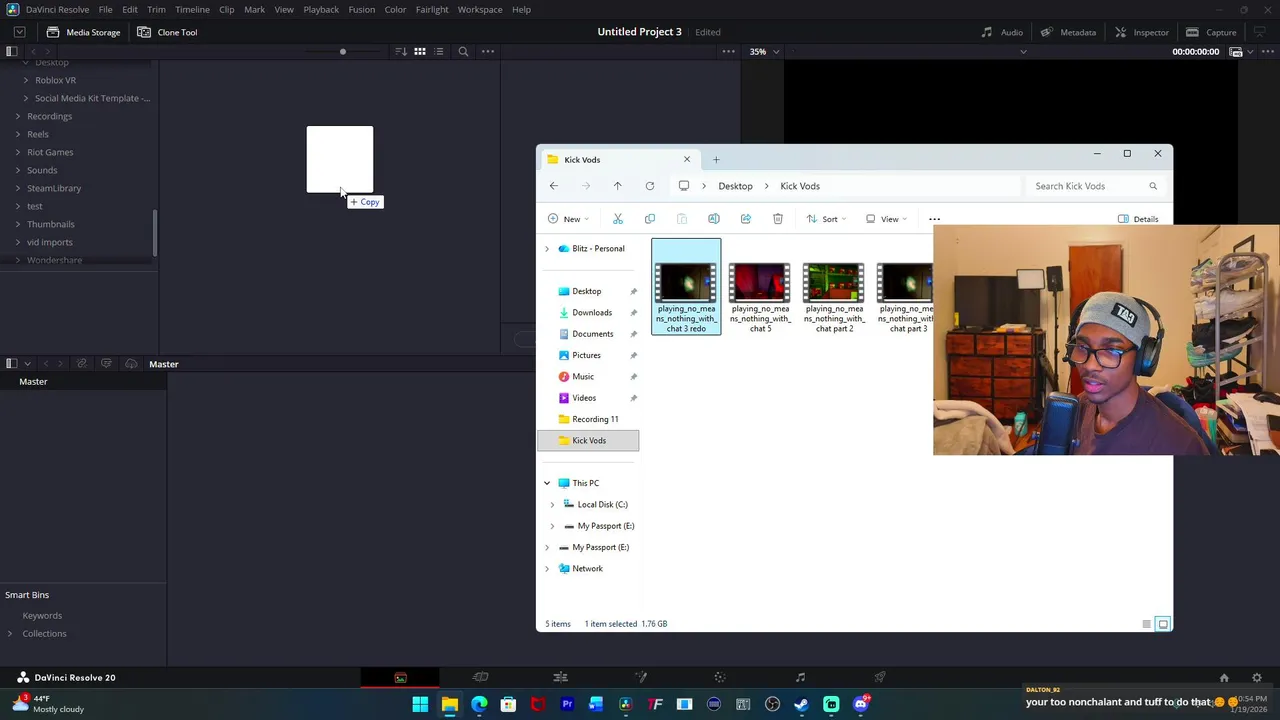Open the Clone Tool
Viewport: 1280px width, 720px height.
tap(167, 32)
